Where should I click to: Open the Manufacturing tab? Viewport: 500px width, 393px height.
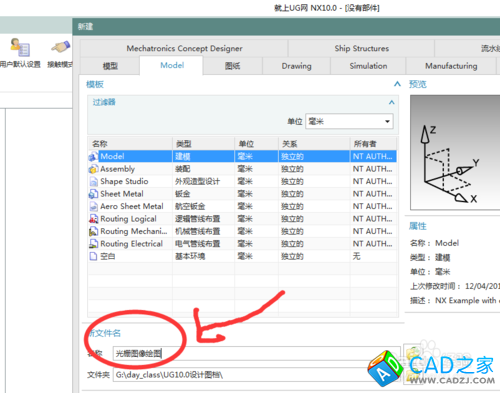pyautogui.click(x=451, y=66)
